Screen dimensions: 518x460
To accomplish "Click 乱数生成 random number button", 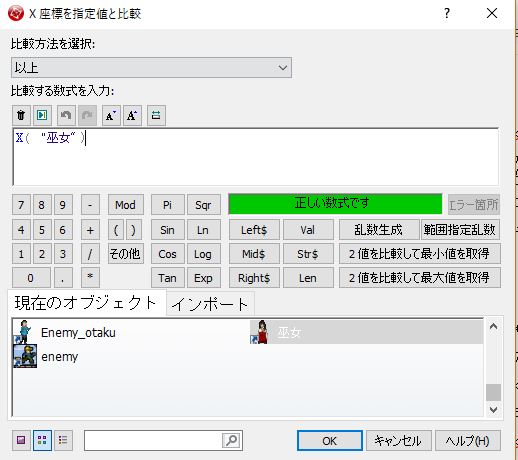I will (379, 230).
